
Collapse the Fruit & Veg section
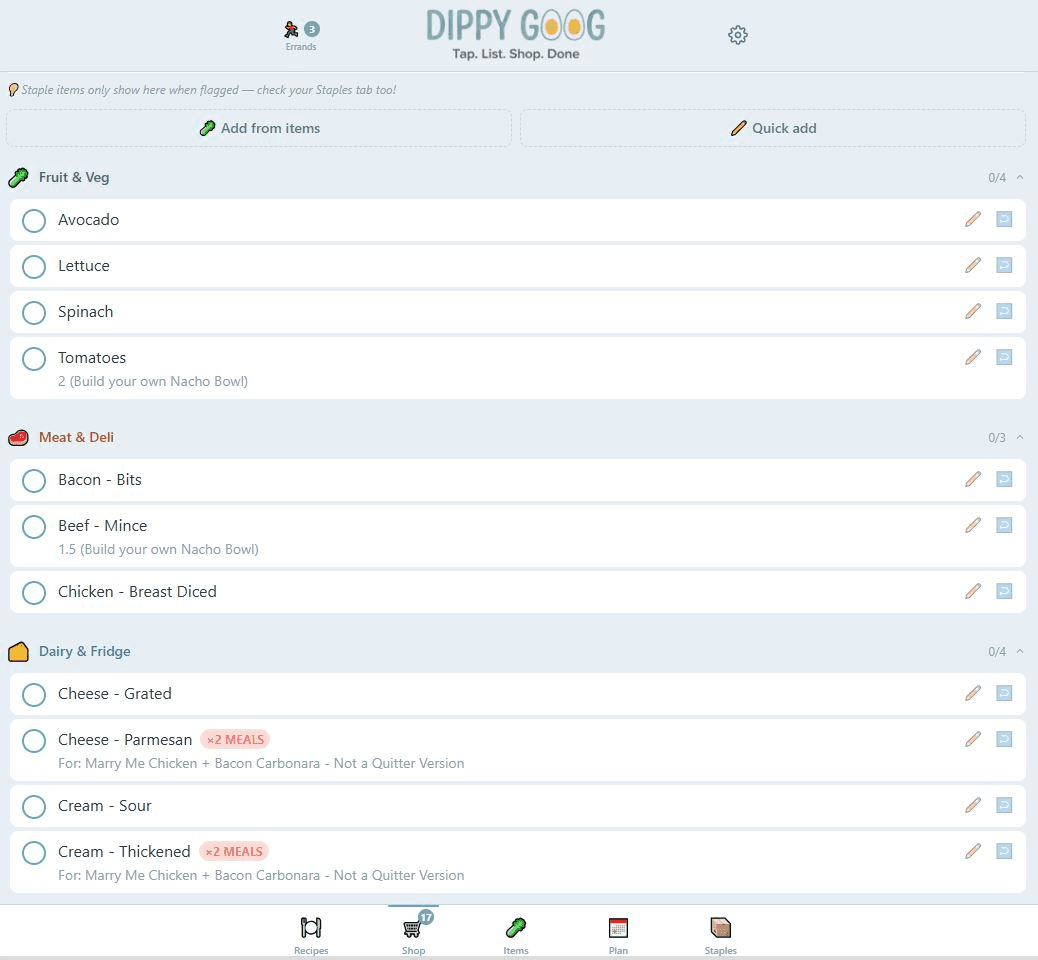(x=1020, y=177)
